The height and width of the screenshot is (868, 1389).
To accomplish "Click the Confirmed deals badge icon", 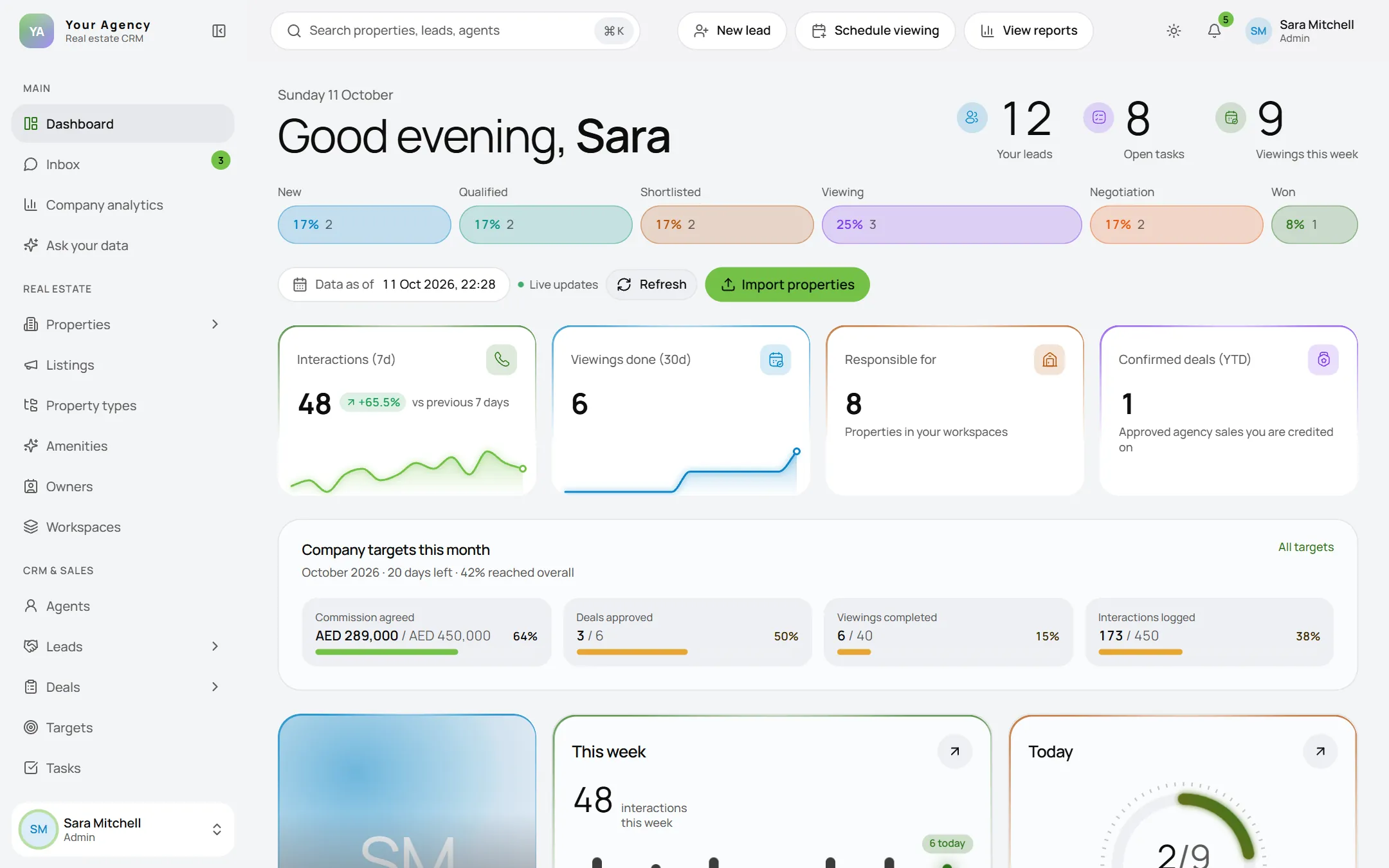I will (1323, 359).
